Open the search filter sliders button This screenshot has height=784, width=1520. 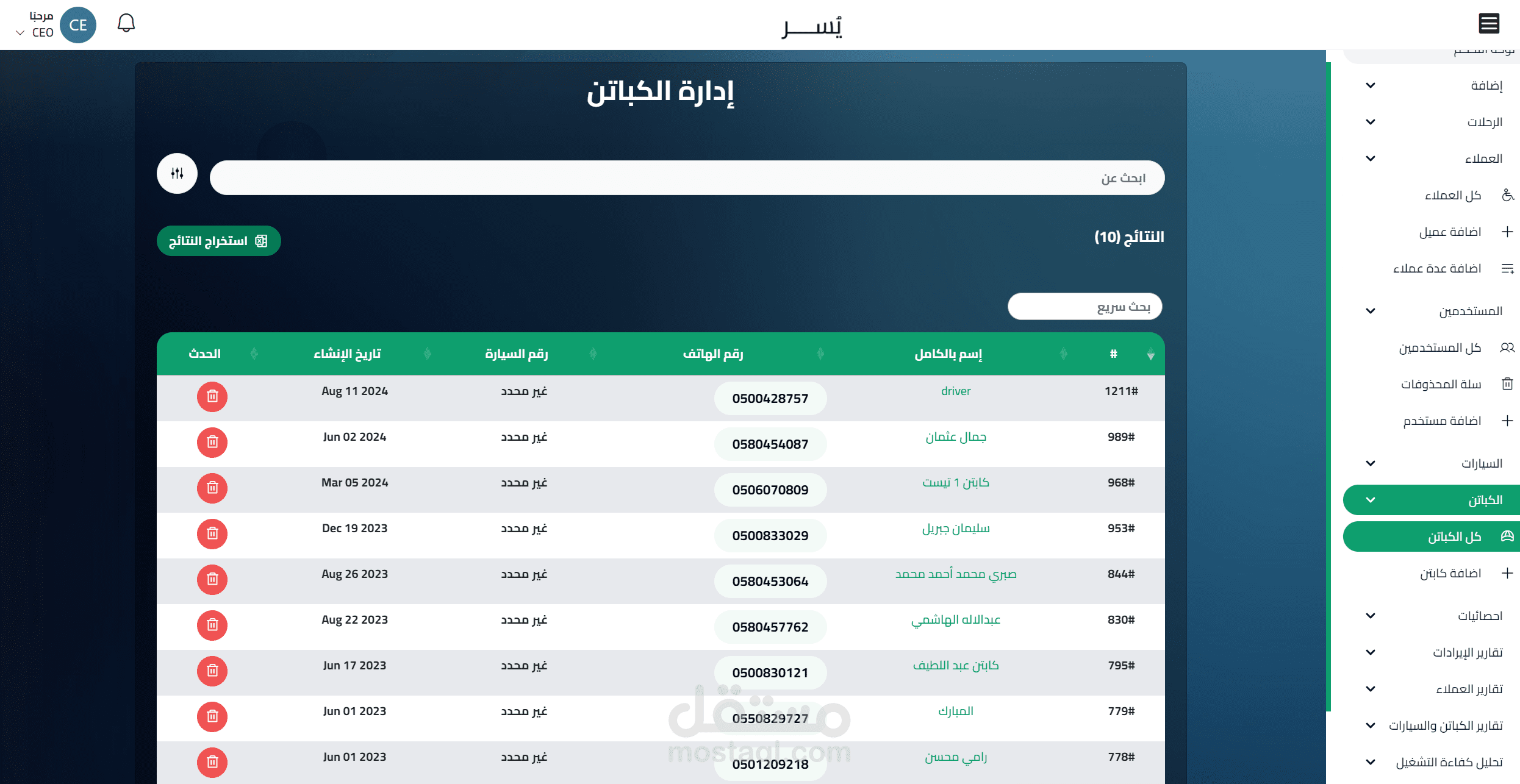[177, 174]
